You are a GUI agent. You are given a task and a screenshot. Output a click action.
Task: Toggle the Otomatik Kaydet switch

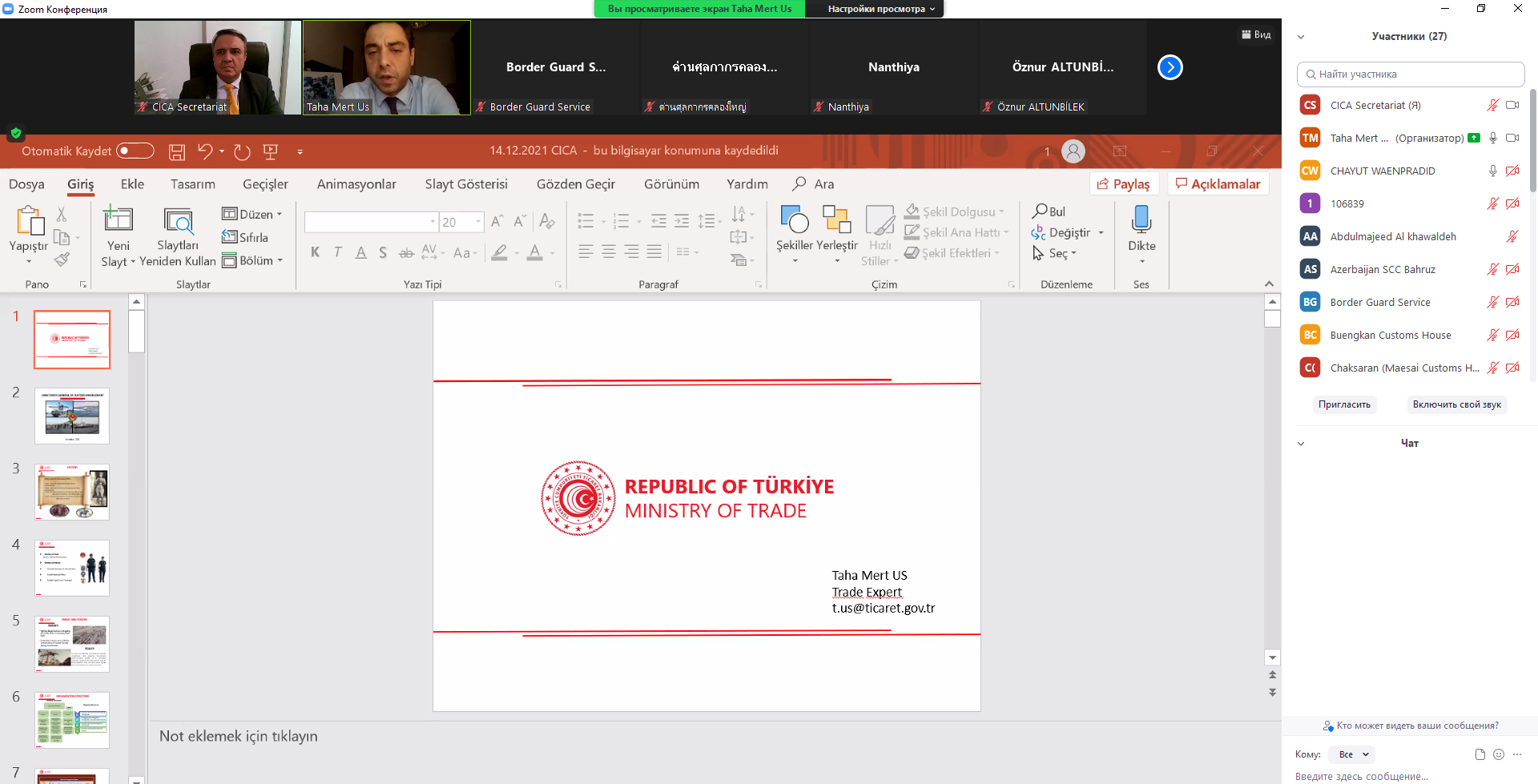point(135,151)
